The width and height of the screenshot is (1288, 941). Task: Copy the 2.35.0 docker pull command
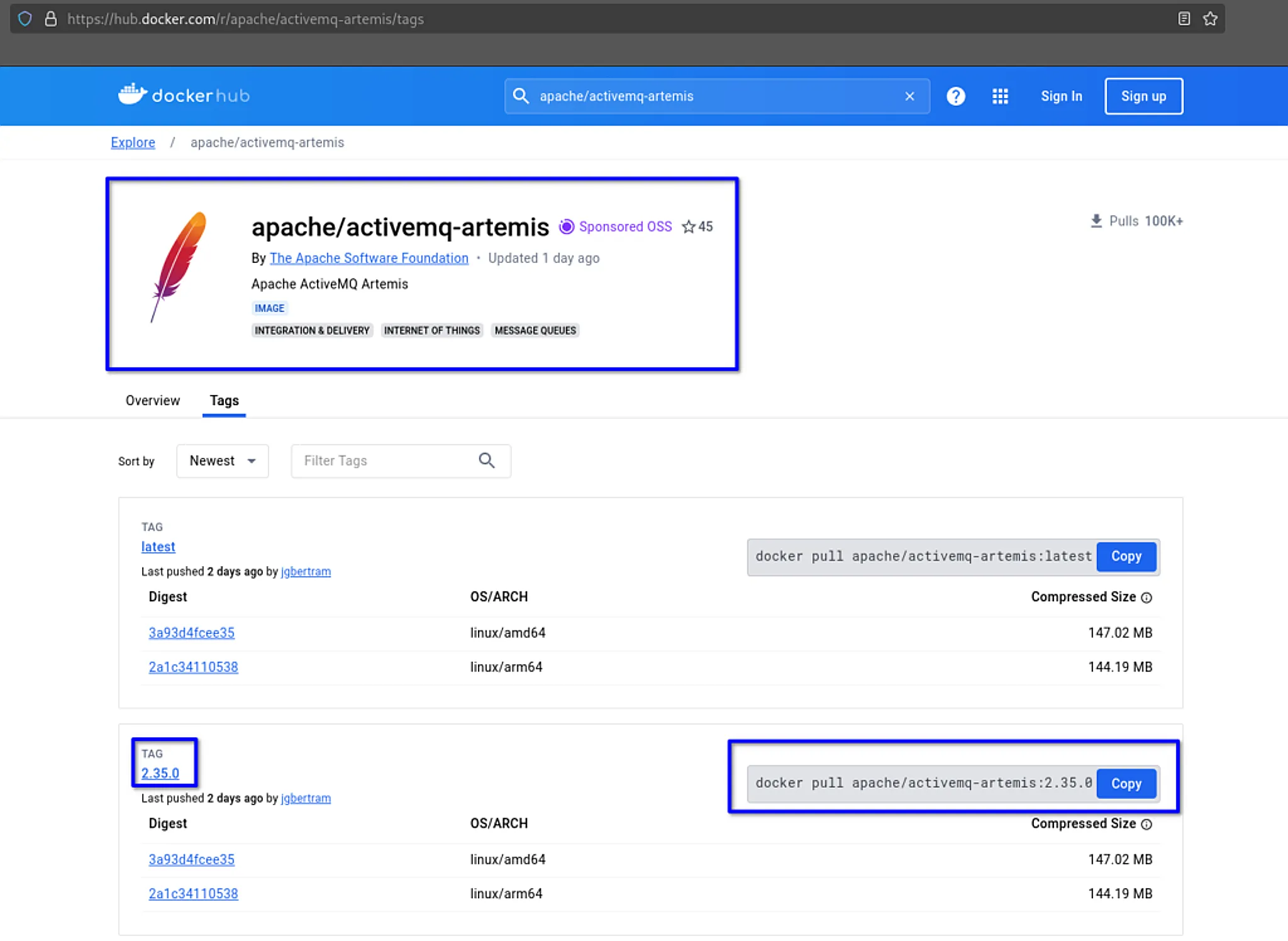(1126, 784)
